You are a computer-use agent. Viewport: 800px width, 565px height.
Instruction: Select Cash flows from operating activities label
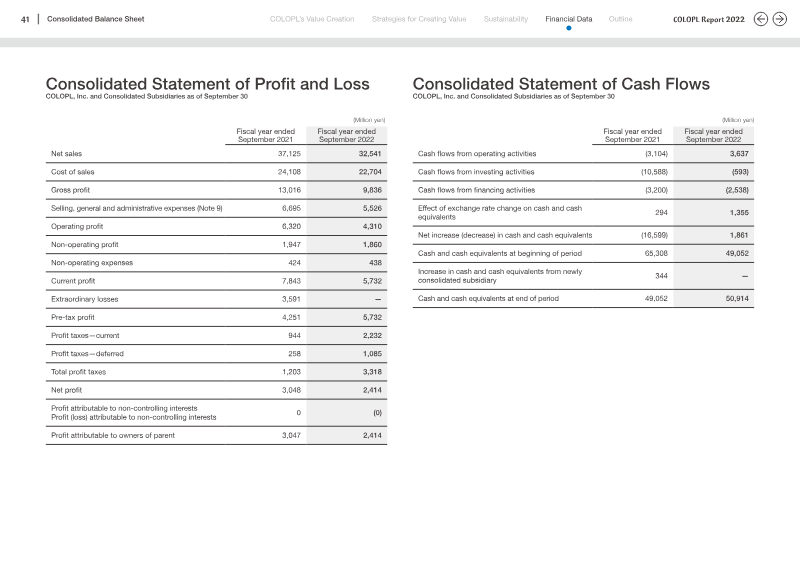pyautogui.click(x=477, y=154)
